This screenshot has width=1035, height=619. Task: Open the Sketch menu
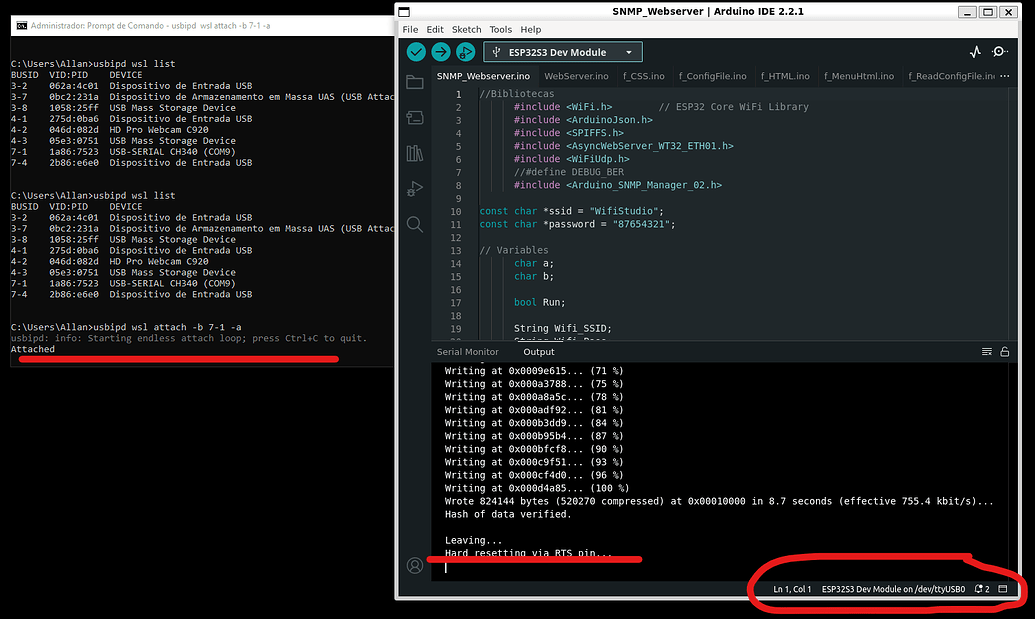click(x=466, y=30)
